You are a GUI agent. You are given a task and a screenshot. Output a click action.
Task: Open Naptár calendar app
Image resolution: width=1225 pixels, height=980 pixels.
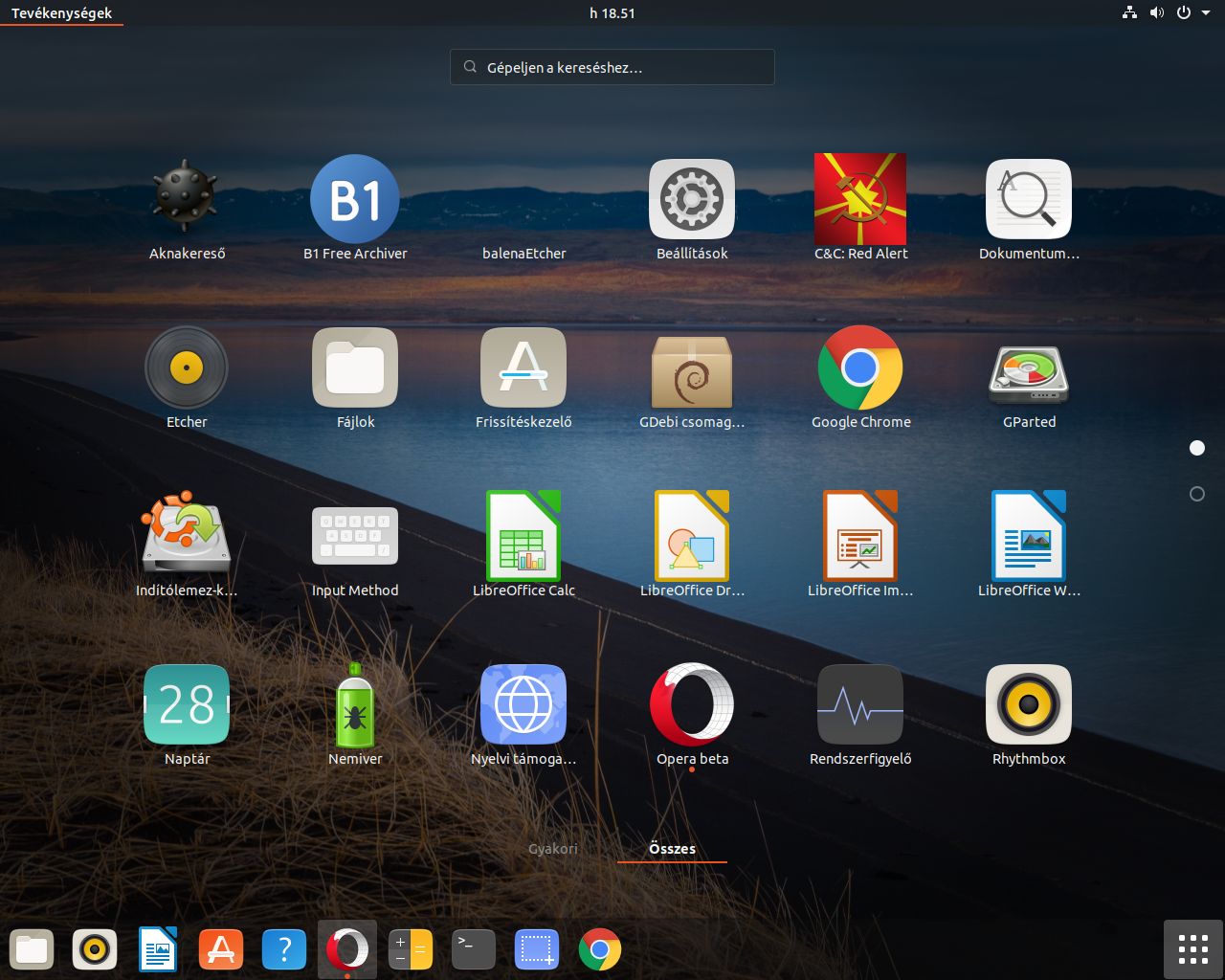point(187,704)
